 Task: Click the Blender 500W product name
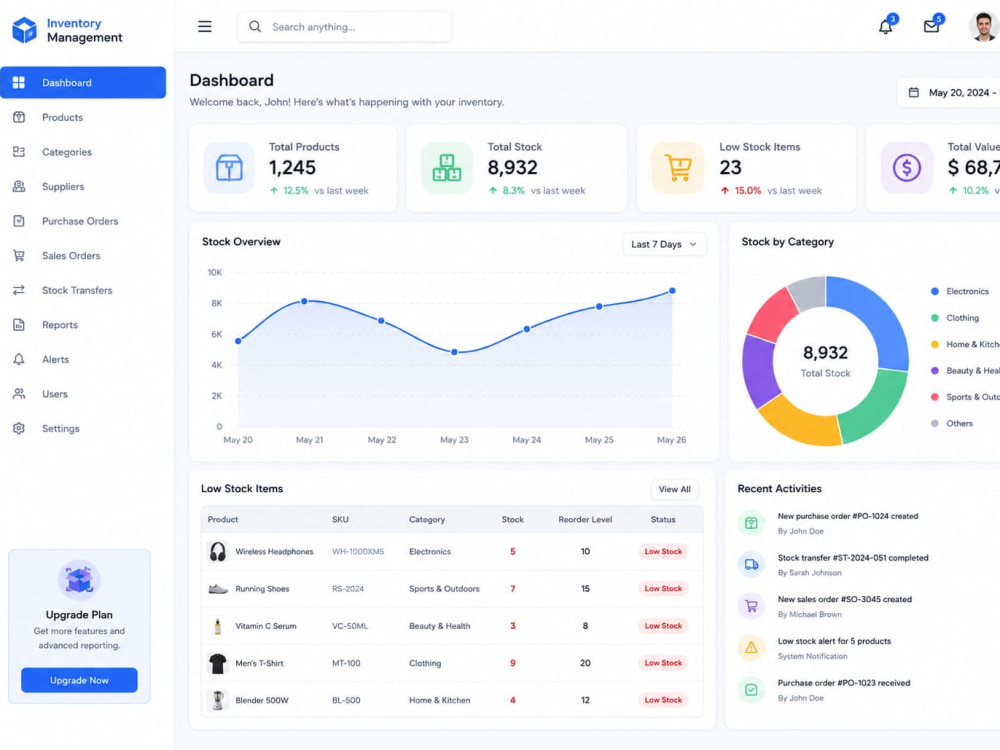pyautogui.click(x=261, y=700)
